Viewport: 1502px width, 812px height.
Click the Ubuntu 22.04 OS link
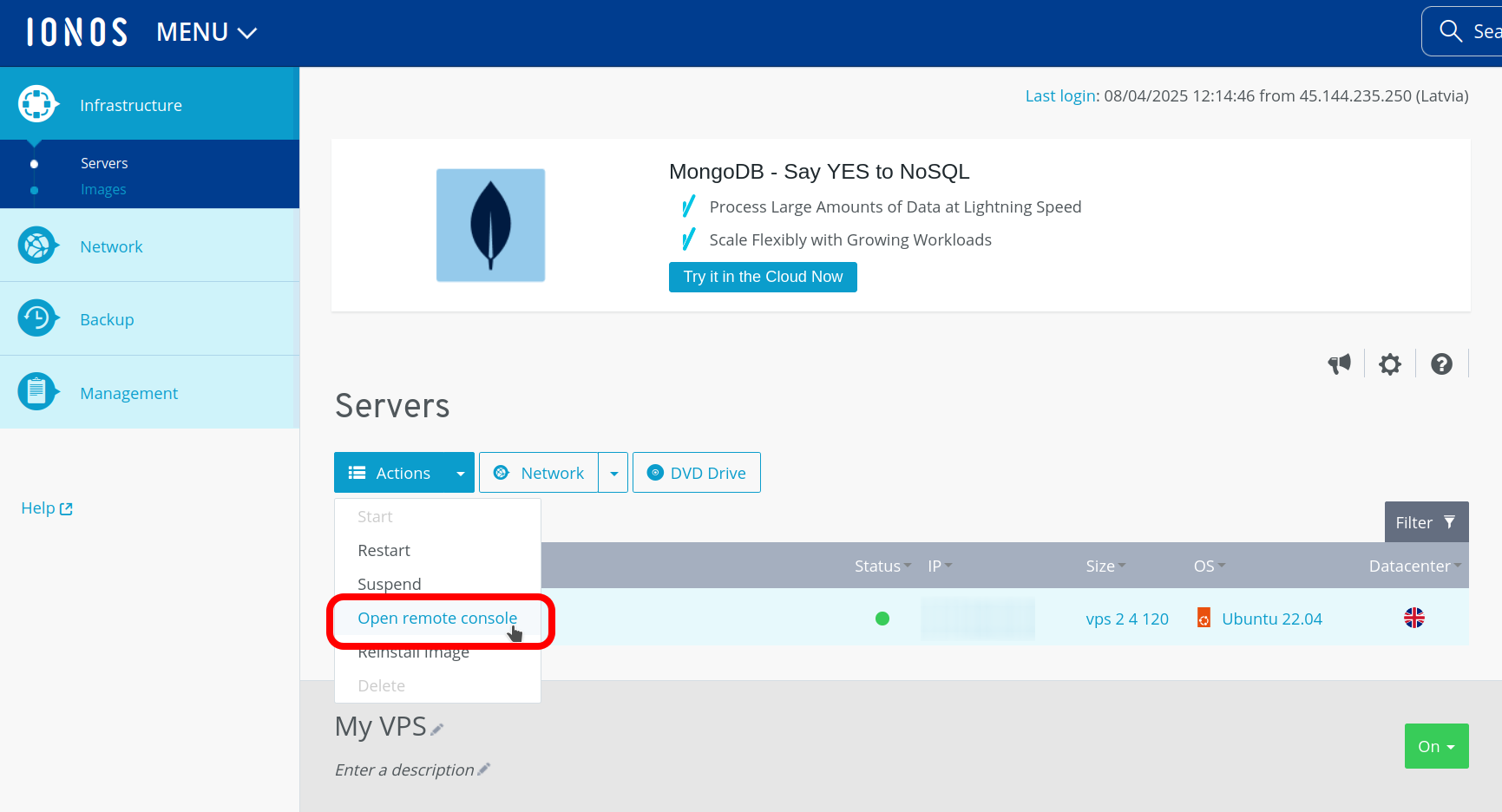(1272, 619)
